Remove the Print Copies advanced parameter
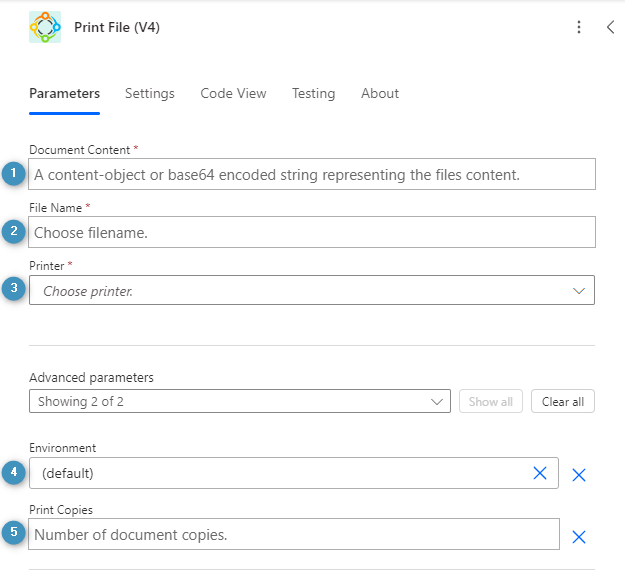625x582 pixels. coord(579,537)
